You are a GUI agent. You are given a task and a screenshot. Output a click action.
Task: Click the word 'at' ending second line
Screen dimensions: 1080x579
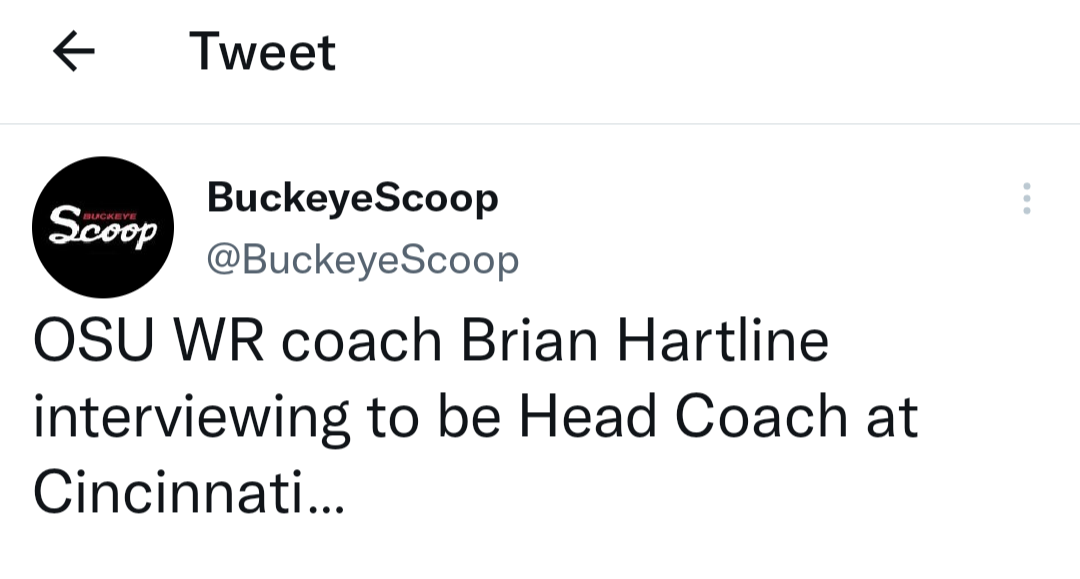[892, 418]
